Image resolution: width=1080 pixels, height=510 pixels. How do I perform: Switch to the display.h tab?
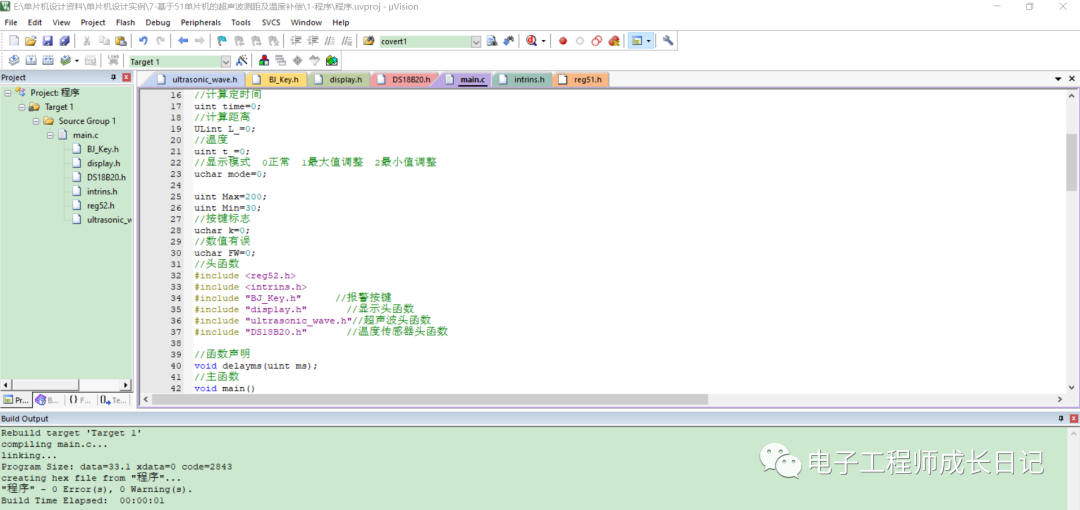pos(339,80)
